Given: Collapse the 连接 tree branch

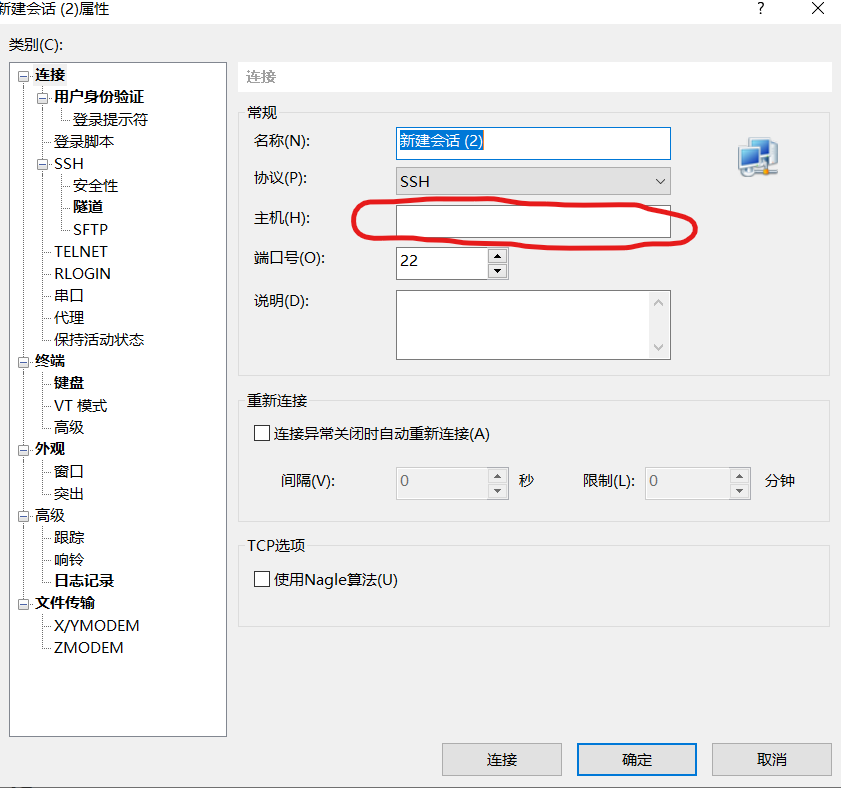Looking at the screenshot, I should [x=23, y=74].
